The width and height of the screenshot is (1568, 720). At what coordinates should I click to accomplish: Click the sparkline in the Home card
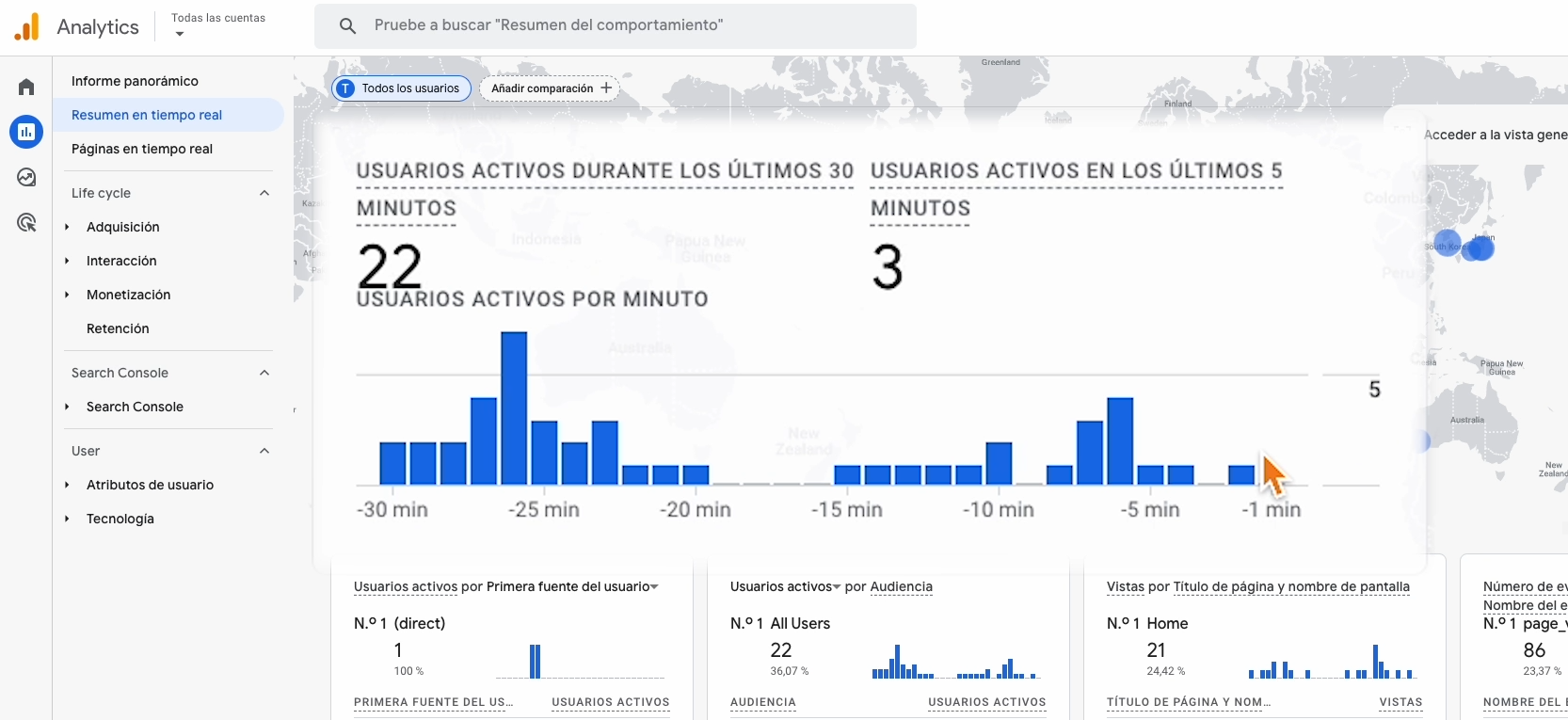[1333, 661]
